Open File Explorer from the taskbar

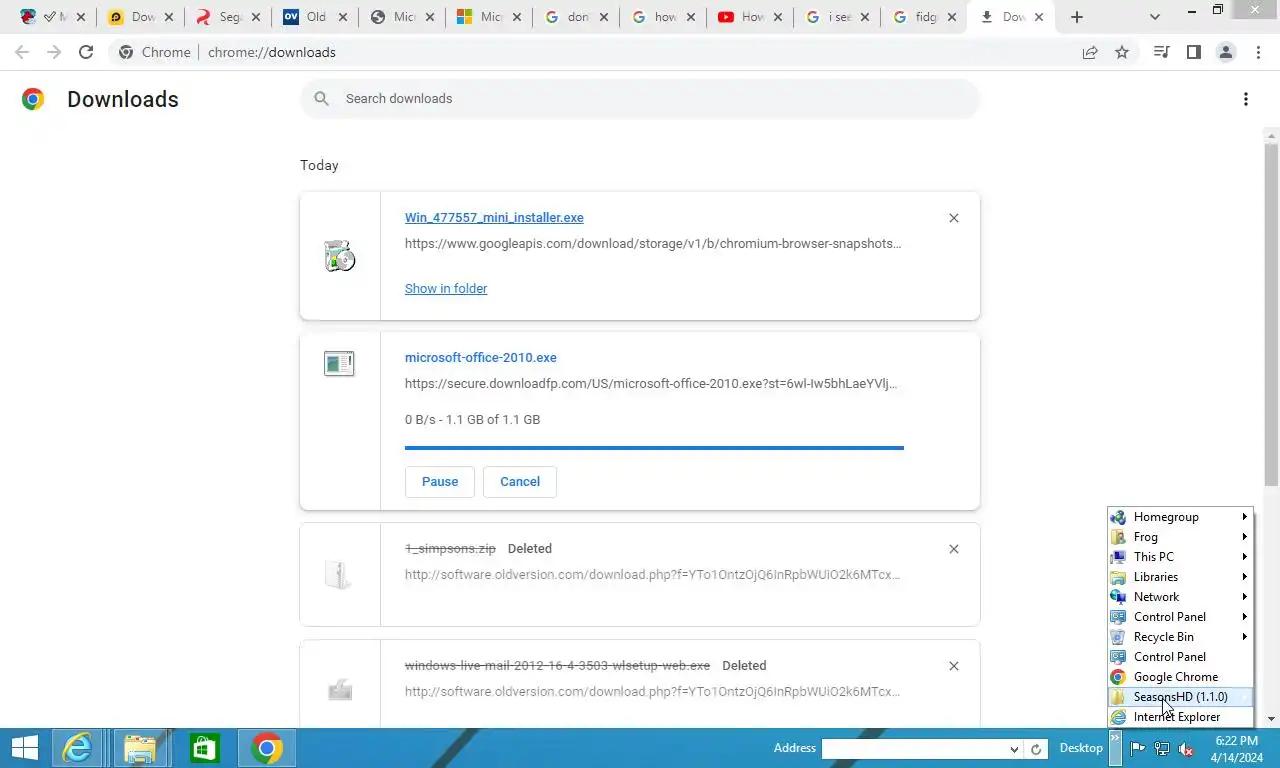(x=141, y=748)
